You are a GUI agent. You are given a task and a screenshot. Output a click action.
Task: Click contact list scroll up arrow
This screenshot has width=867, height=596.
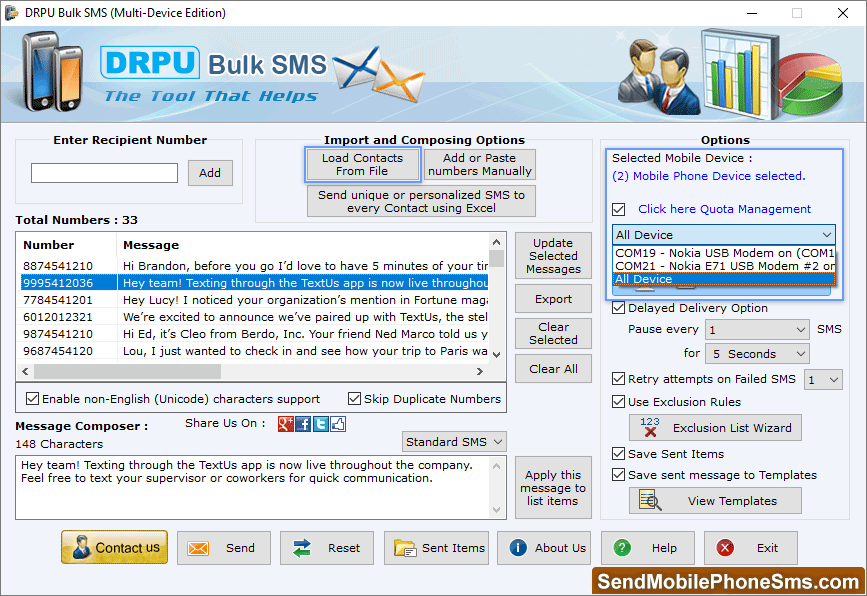(497, 242)
